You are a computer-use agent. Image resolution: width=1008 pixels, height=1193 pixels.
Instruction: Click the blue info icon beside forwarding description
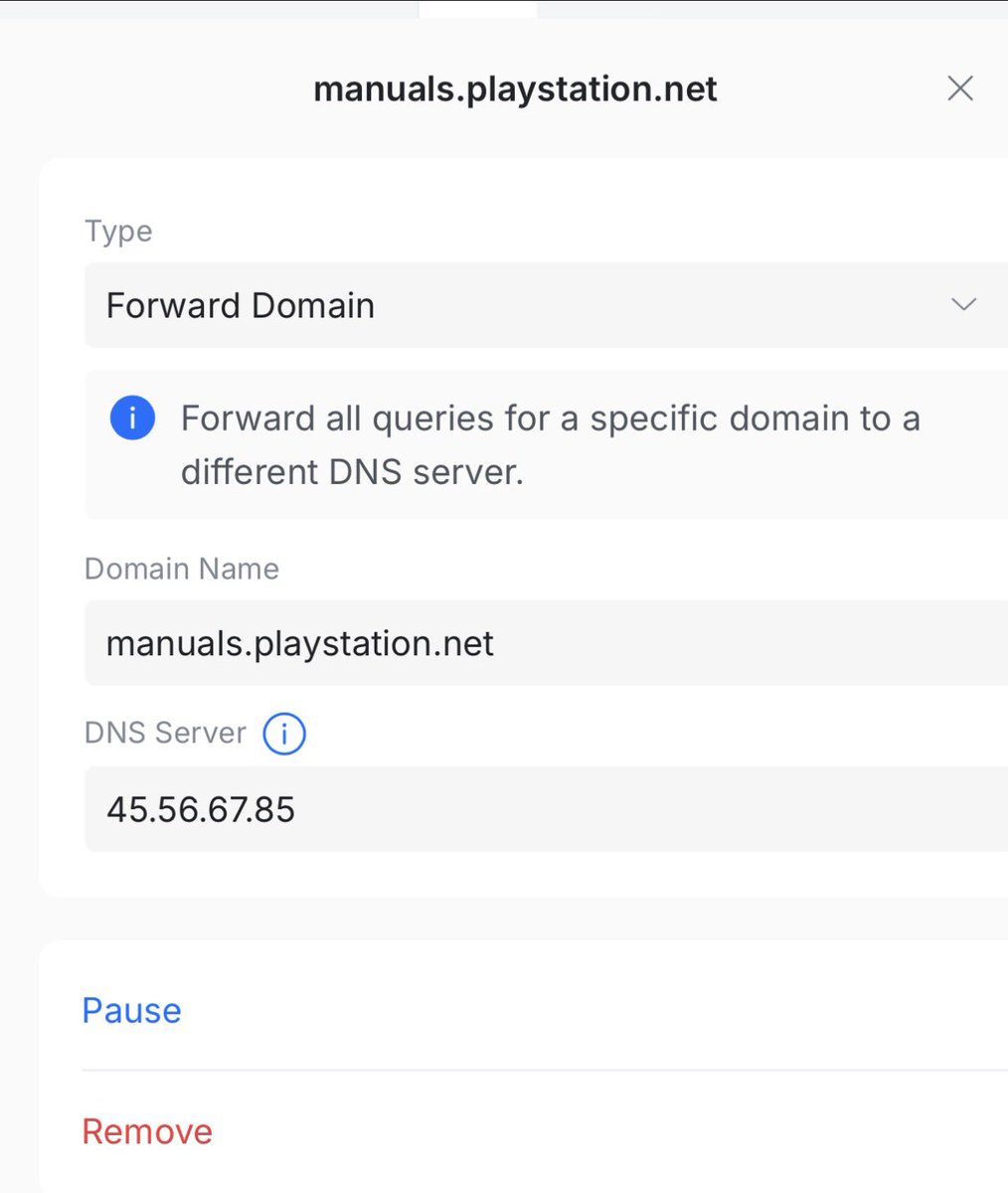coord(132,419)
